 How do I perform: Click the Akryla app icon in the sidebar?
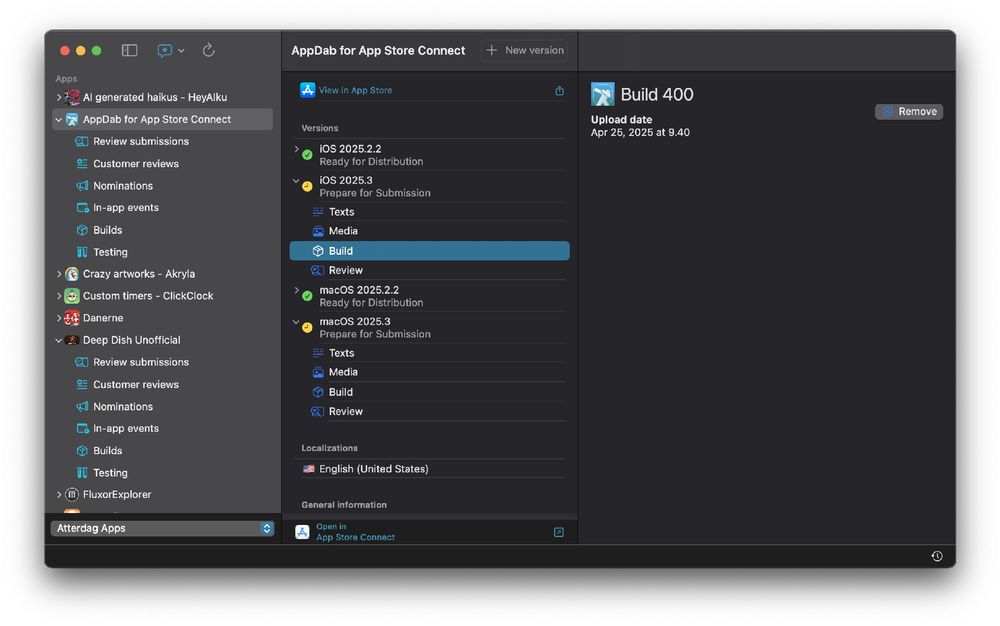pos(72,274)
